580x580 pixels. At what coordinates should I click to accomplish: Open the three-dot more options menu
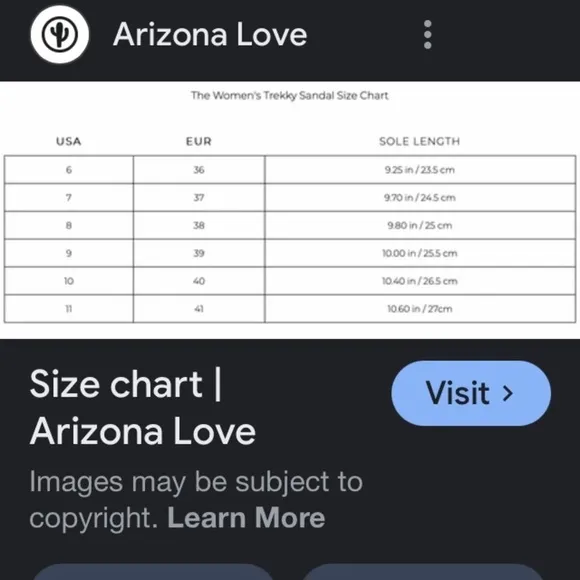pos(428,34)
